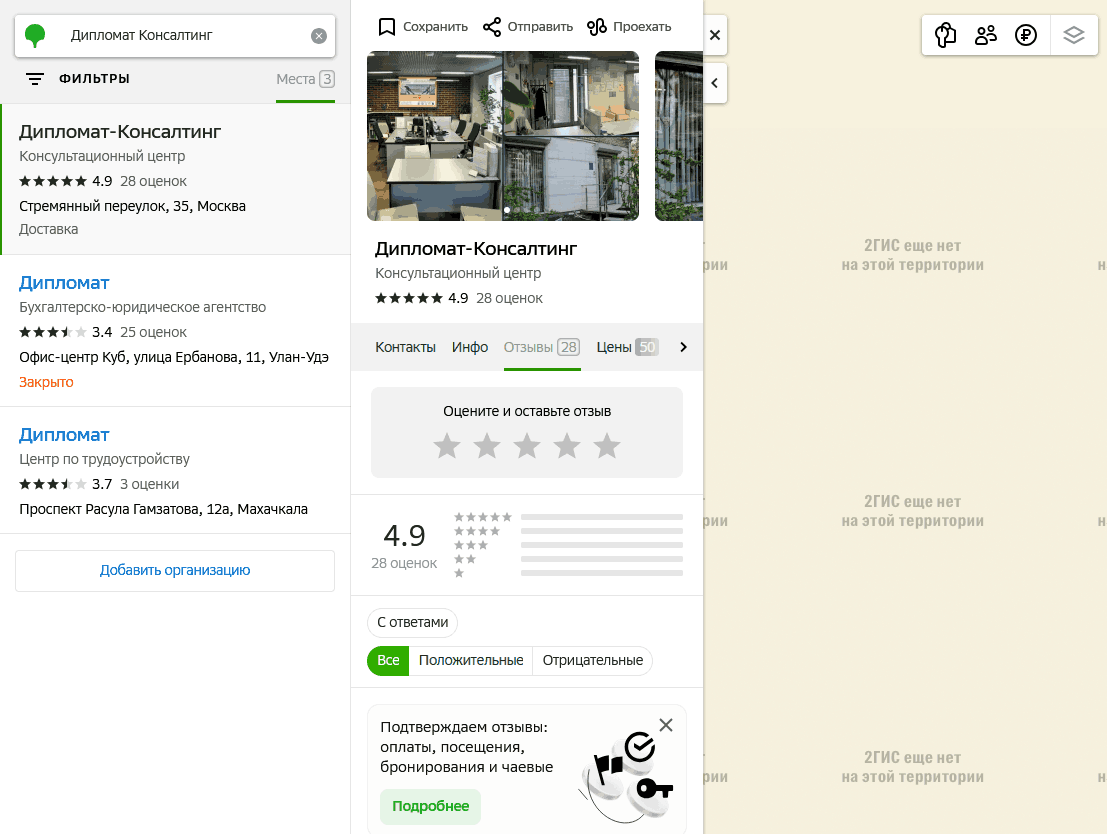Build a route with the Проехать icon
Image resolution: width=1107 pixels, height=834 pixels.
click(x=597, y=27)
